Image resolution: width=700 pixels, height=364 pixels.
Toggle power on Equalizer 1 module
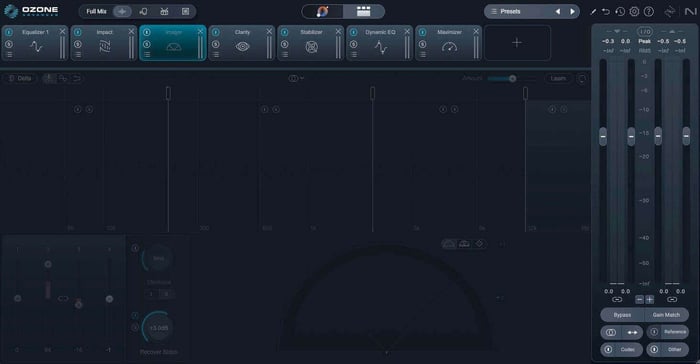tap(9, 32)
